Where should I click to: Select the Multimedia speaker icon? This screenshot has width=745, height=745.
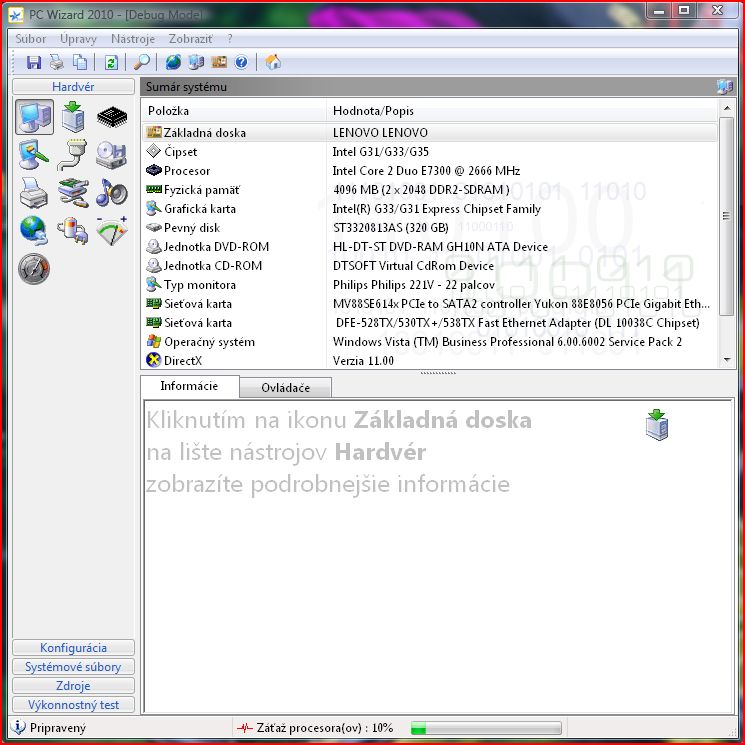[x=111, y=192]
